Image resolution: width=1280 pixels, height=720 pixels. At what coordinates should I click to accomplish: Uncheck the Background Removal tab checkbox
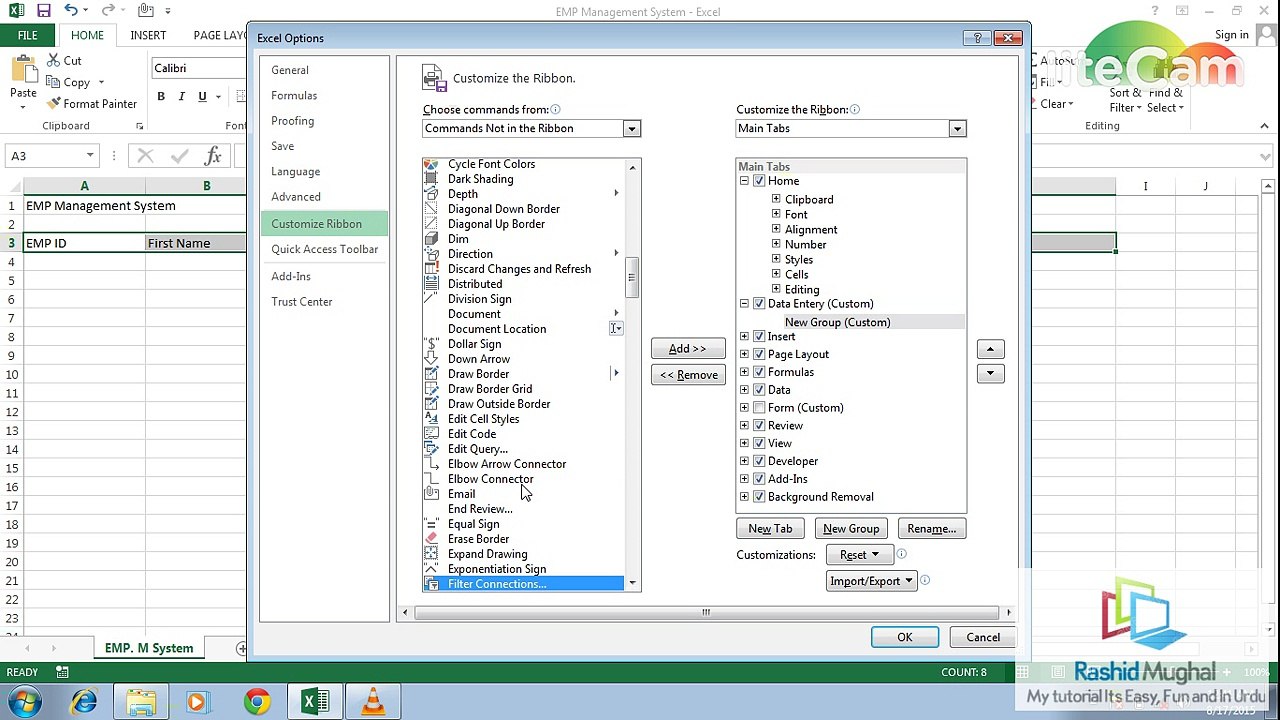click(x=759, y=497)
